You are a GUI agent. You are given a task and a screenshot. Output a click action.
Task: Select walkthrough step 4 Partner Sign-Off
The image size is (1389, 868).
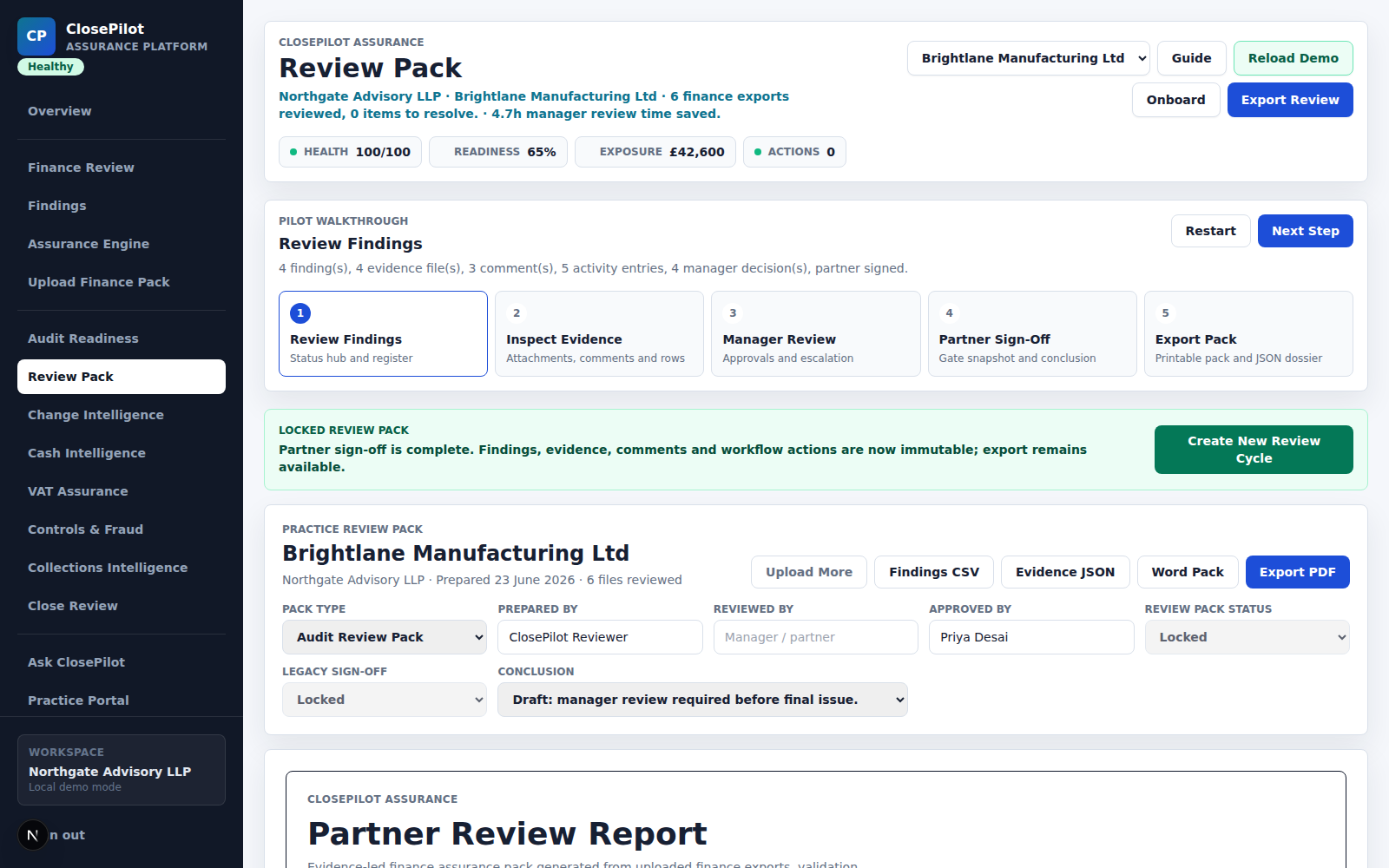pyautogui.click(x=1032, y=333)
